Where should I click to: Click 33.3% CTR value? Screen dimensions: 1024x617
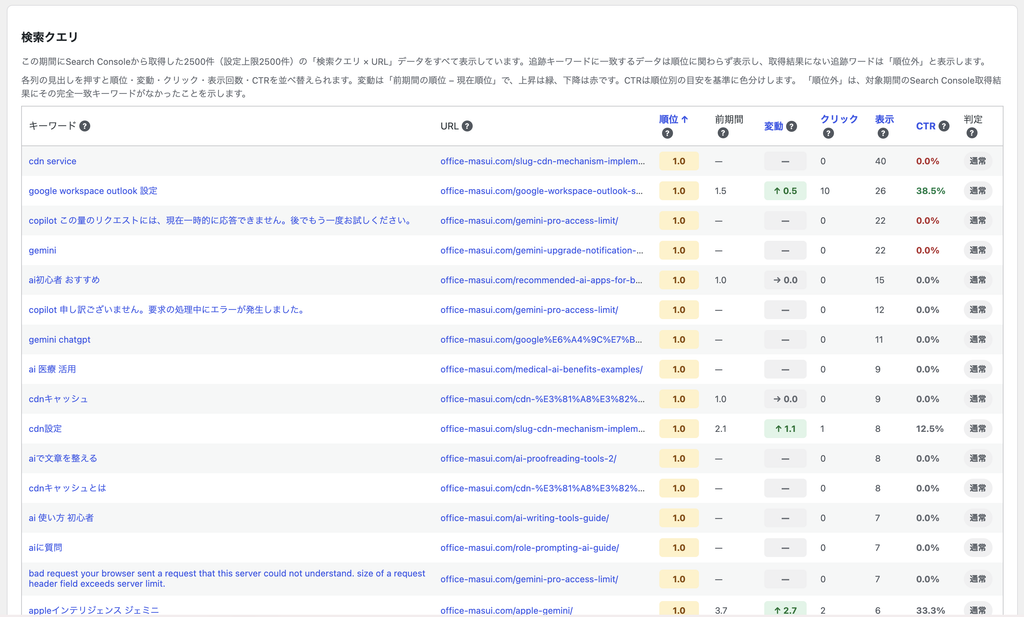pyautogui.click(x=930, y=610)
